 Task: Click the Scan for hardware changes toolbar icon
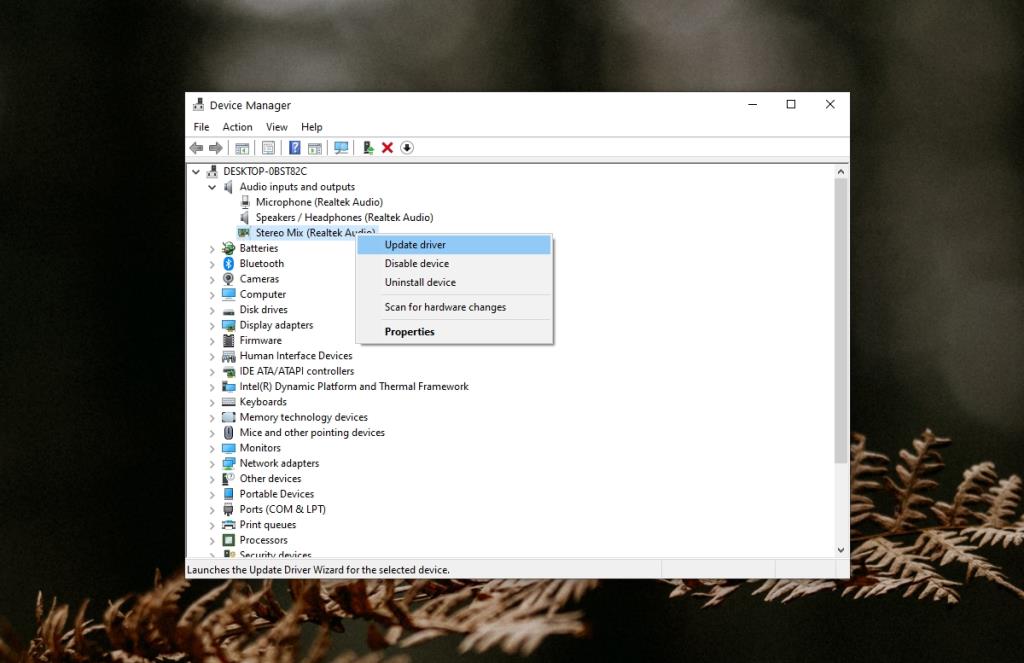343,147
